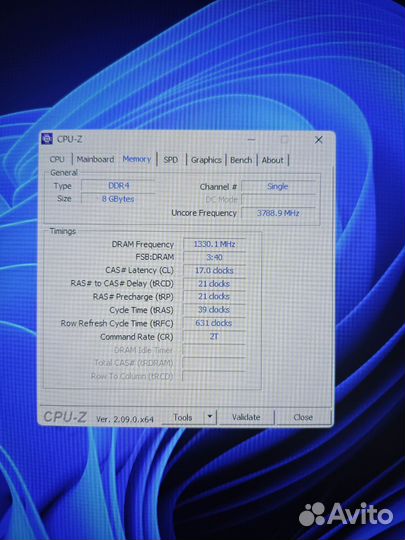Click the 631 clocks tRFC value
Screen dimensions: 405x540
(215, 323)
